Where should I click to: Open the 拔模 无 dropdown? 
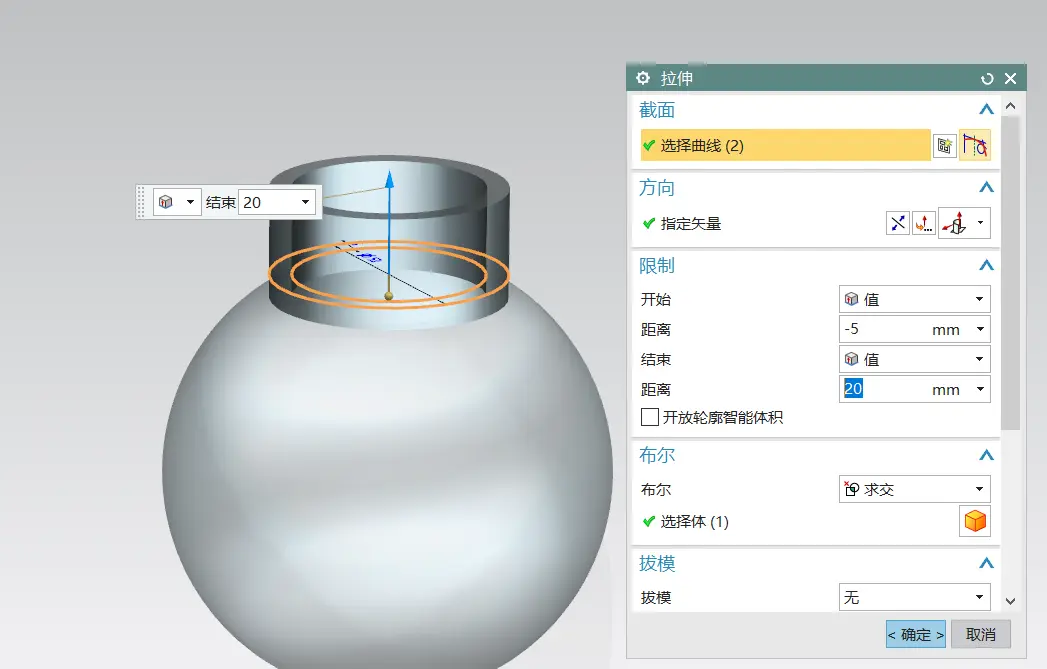tap(914, 597)
